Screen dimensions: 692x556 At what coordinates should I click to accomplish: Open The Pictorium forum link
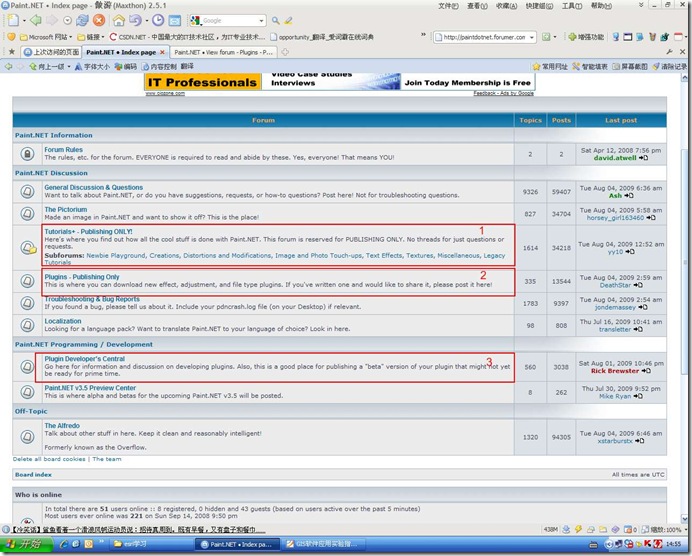click(x=65, y=209)
